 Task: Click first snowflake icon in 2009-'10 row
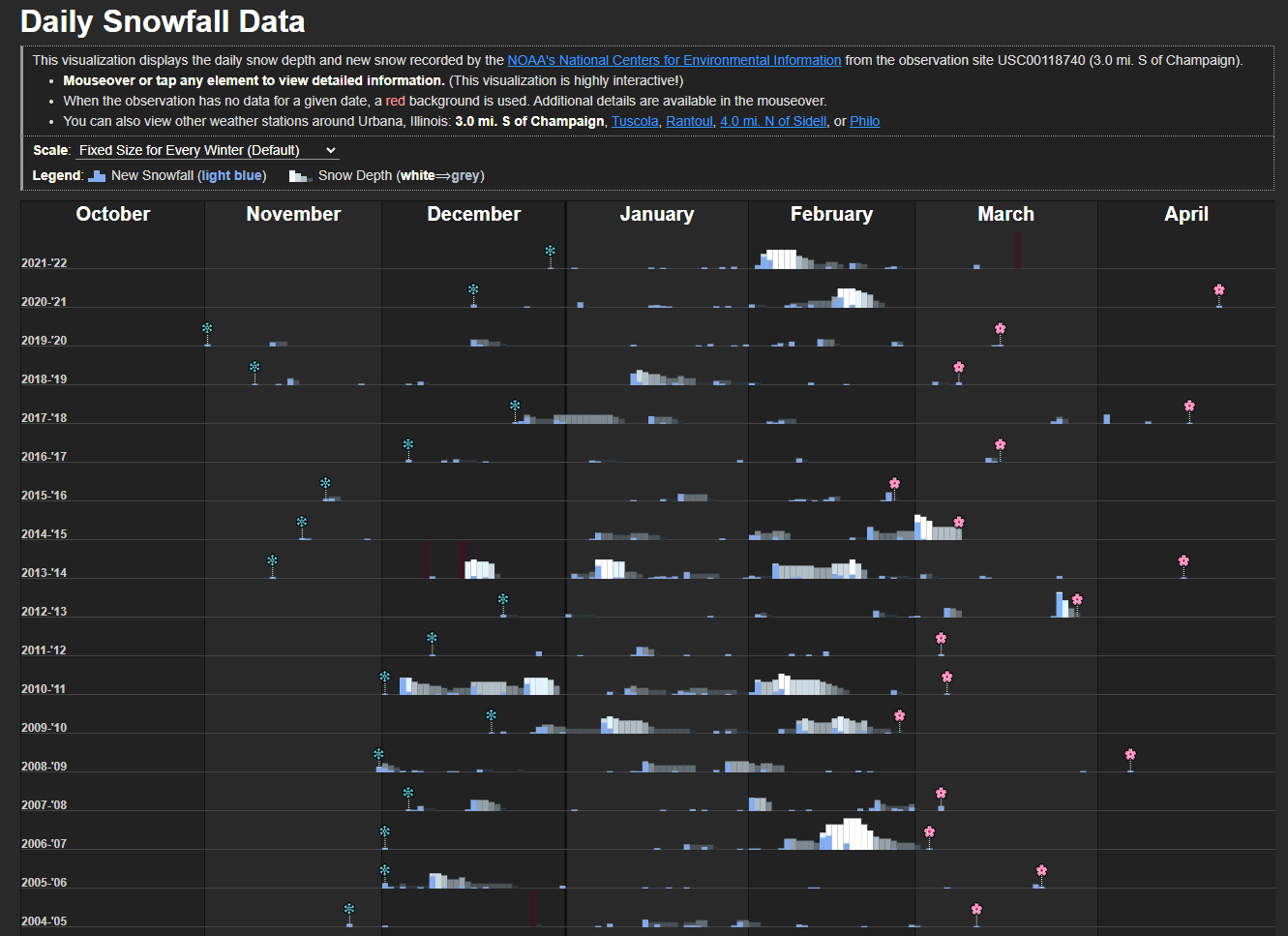click(x=492, y=716)
